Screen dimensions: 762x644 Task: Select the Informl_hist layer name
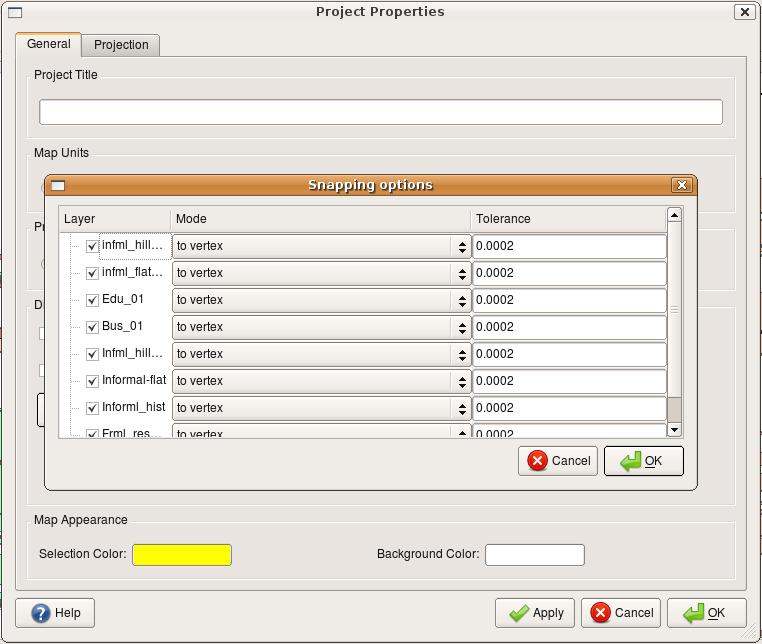pyautogui.click(x=134, y=407)
